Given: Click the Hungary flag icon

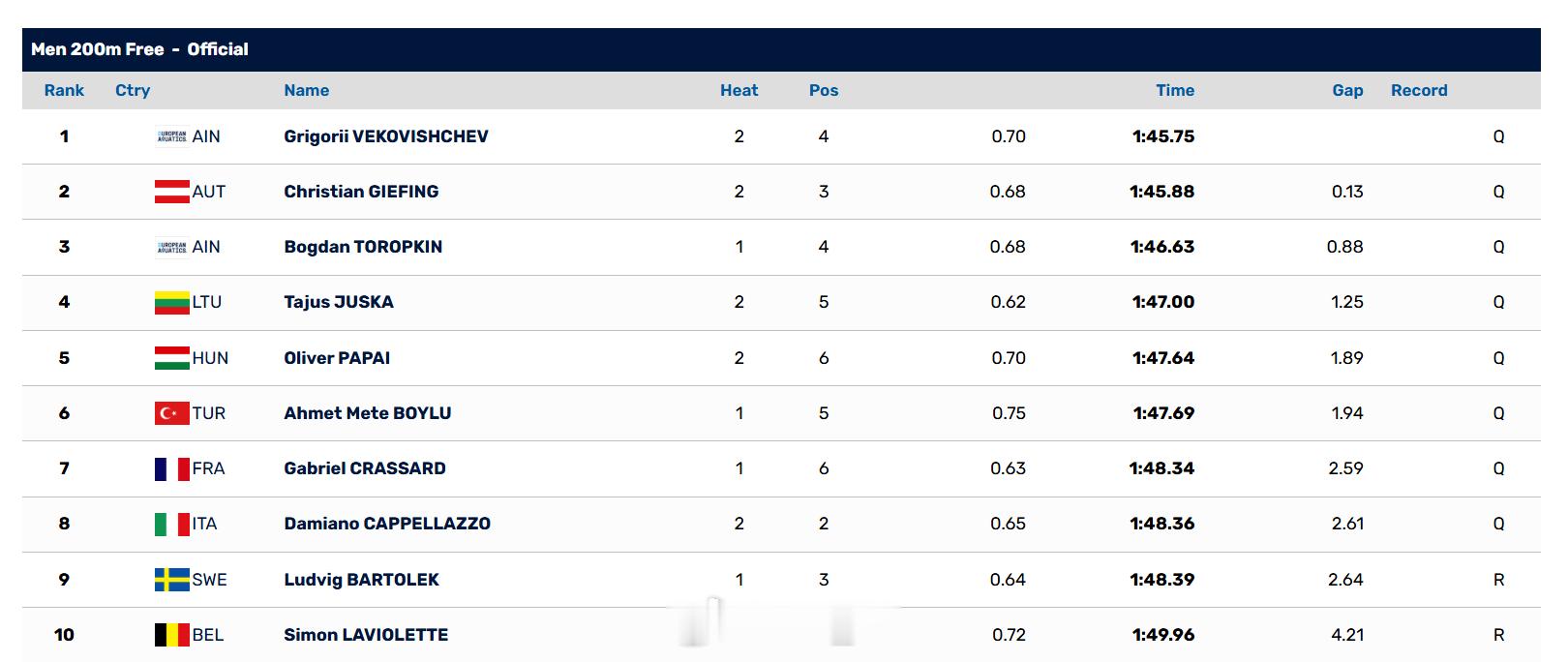Looking at the screenshot, I should point(172,358).
